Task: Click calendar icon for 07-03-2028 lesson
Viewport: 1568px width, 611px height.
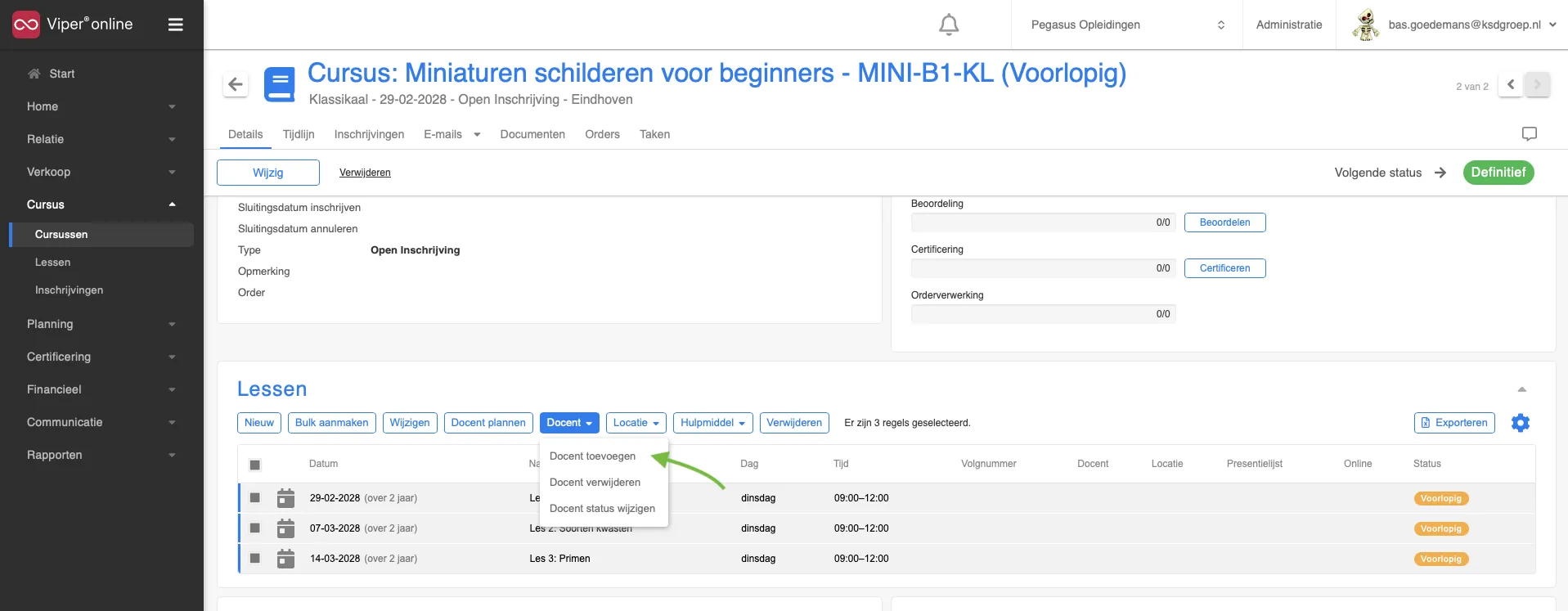Action: point(285,528)
